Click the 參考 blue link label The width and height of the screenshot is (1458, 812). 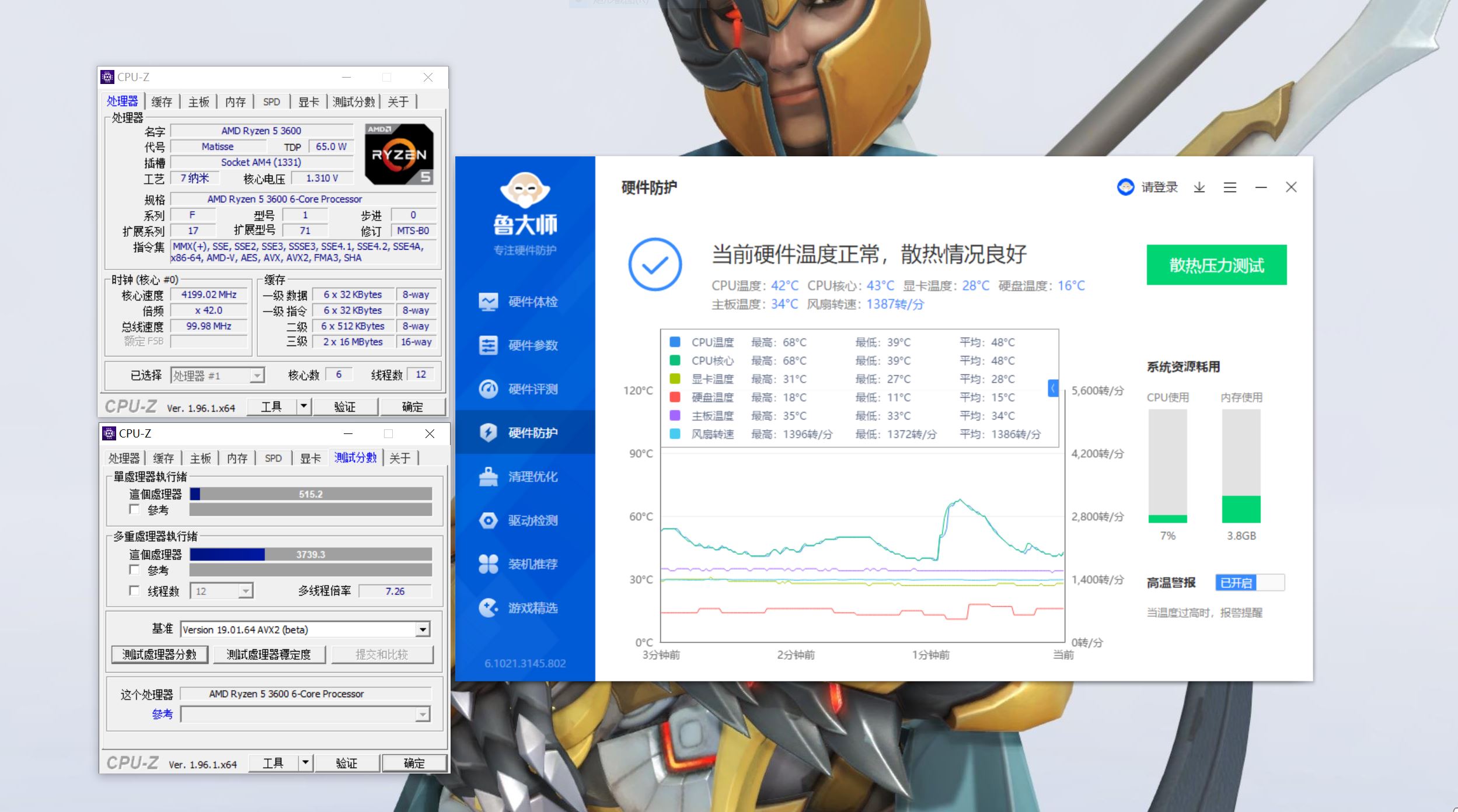(x=162, y=714)
